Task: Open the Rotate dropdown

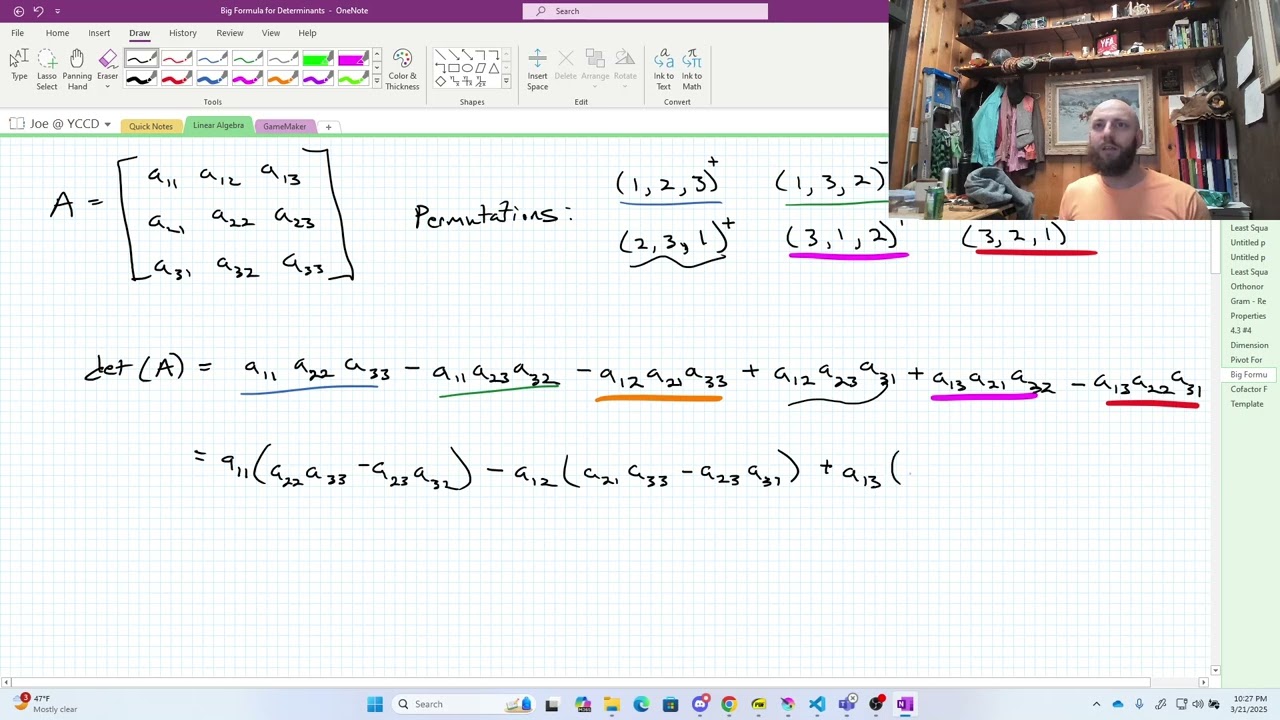Action: [x=625, y=66]
